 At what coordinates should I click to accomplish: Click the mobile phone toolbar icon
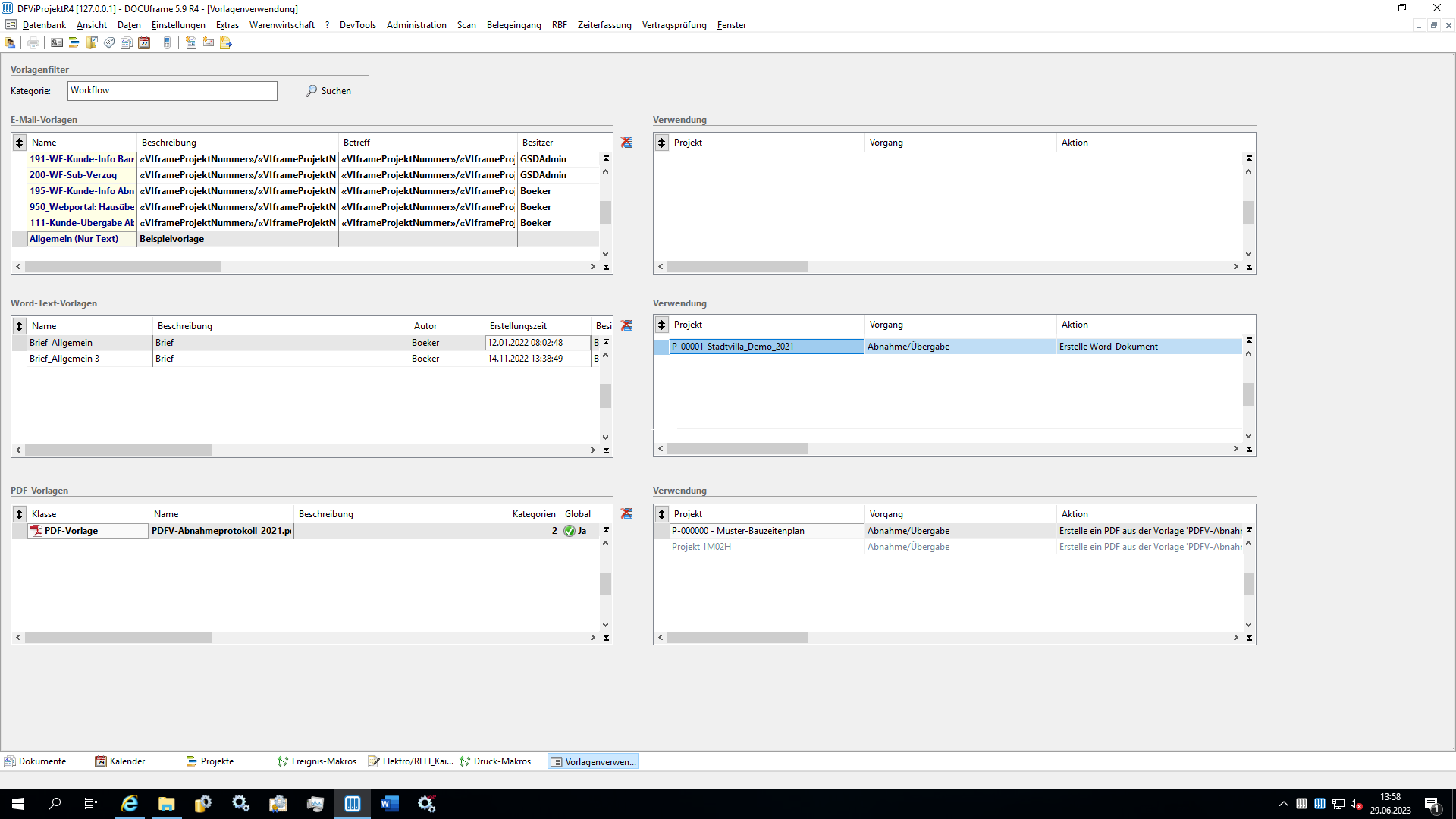coord(168,42)
